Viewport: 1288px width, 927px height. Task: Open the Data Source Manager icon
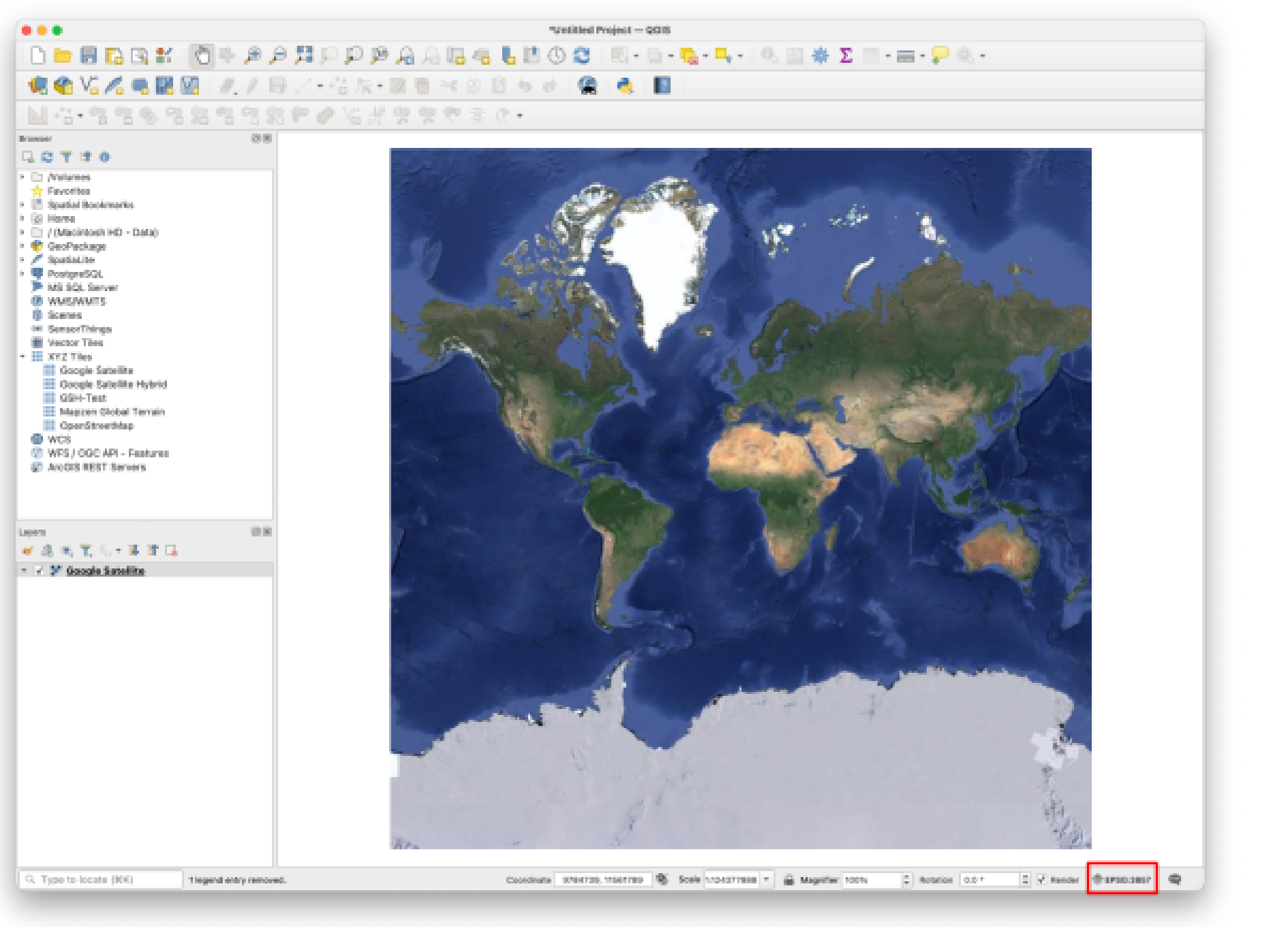(x=38, y=86)
